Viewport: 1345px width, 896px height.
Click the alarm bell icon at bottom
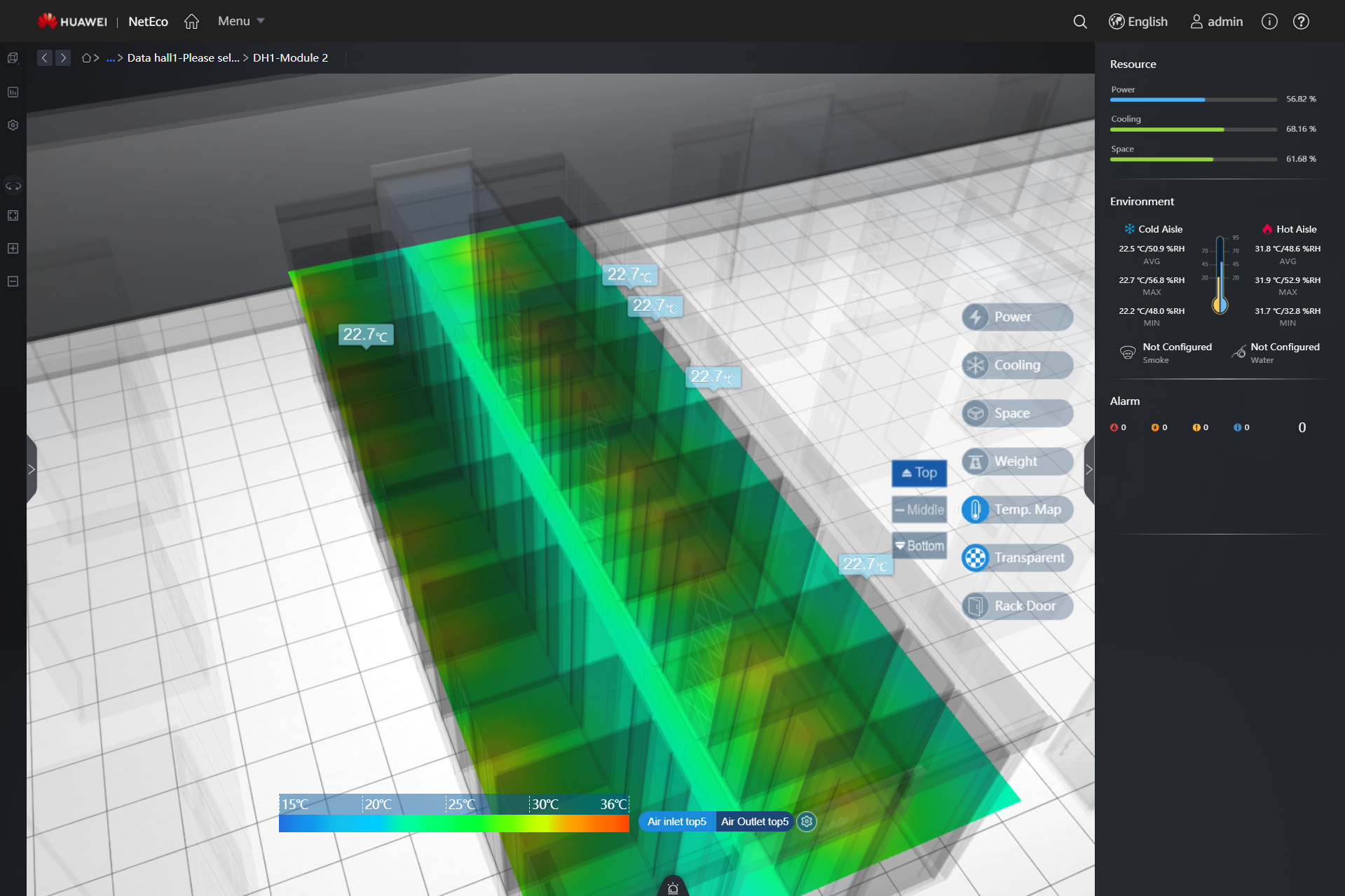[x=673, y=888]
